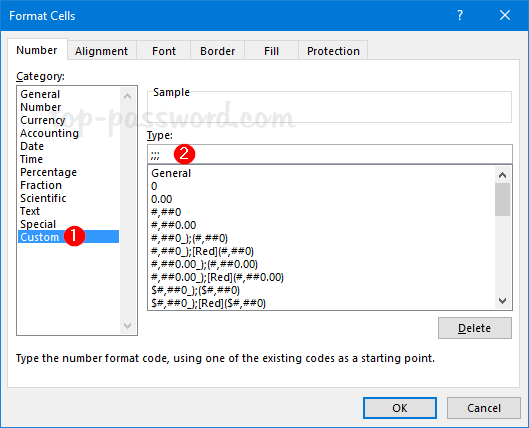The height and width of the screenshot is (428, 529).
Task: Close the Format Cells dialog
Action: pos(505,16)
